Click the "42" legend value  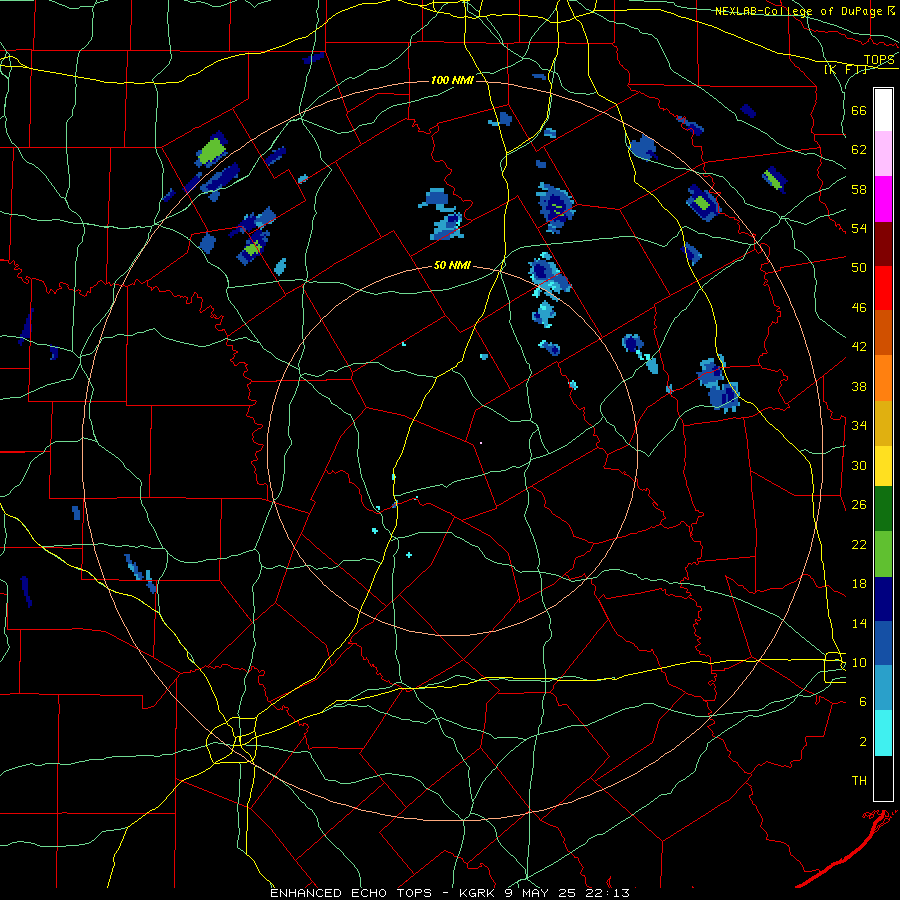pyautogui.click(x=859, y=347)
